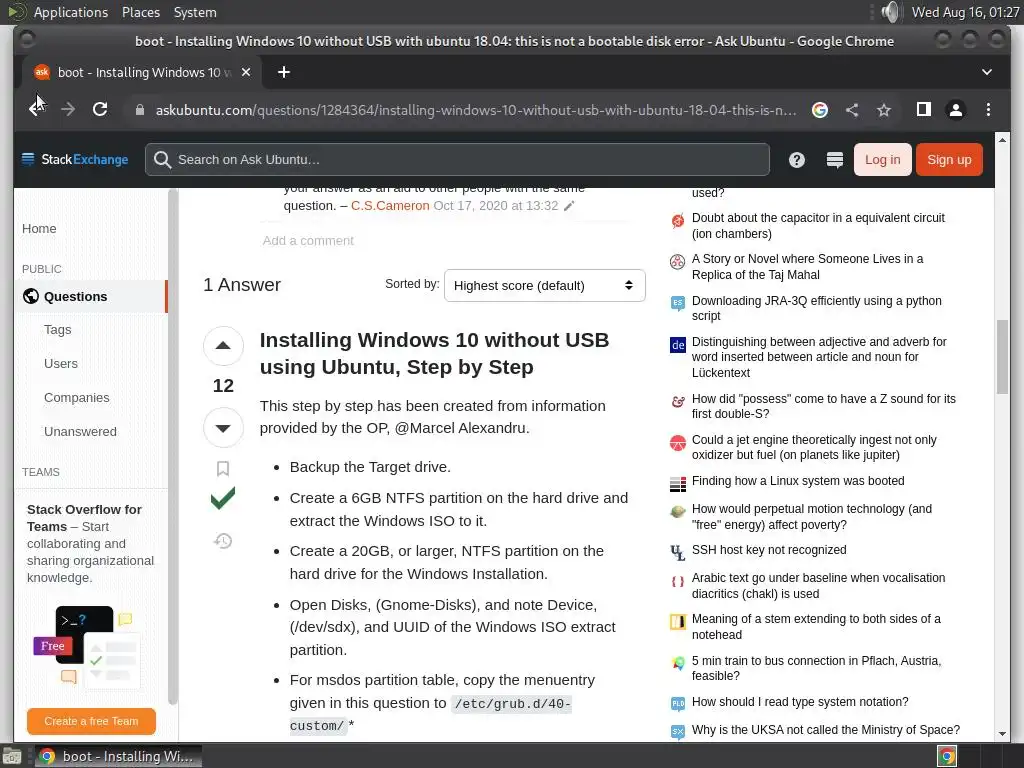Save the answer with bookmark icon
1024x768 pixels.
pyautogui.click(x=223, y=468)
